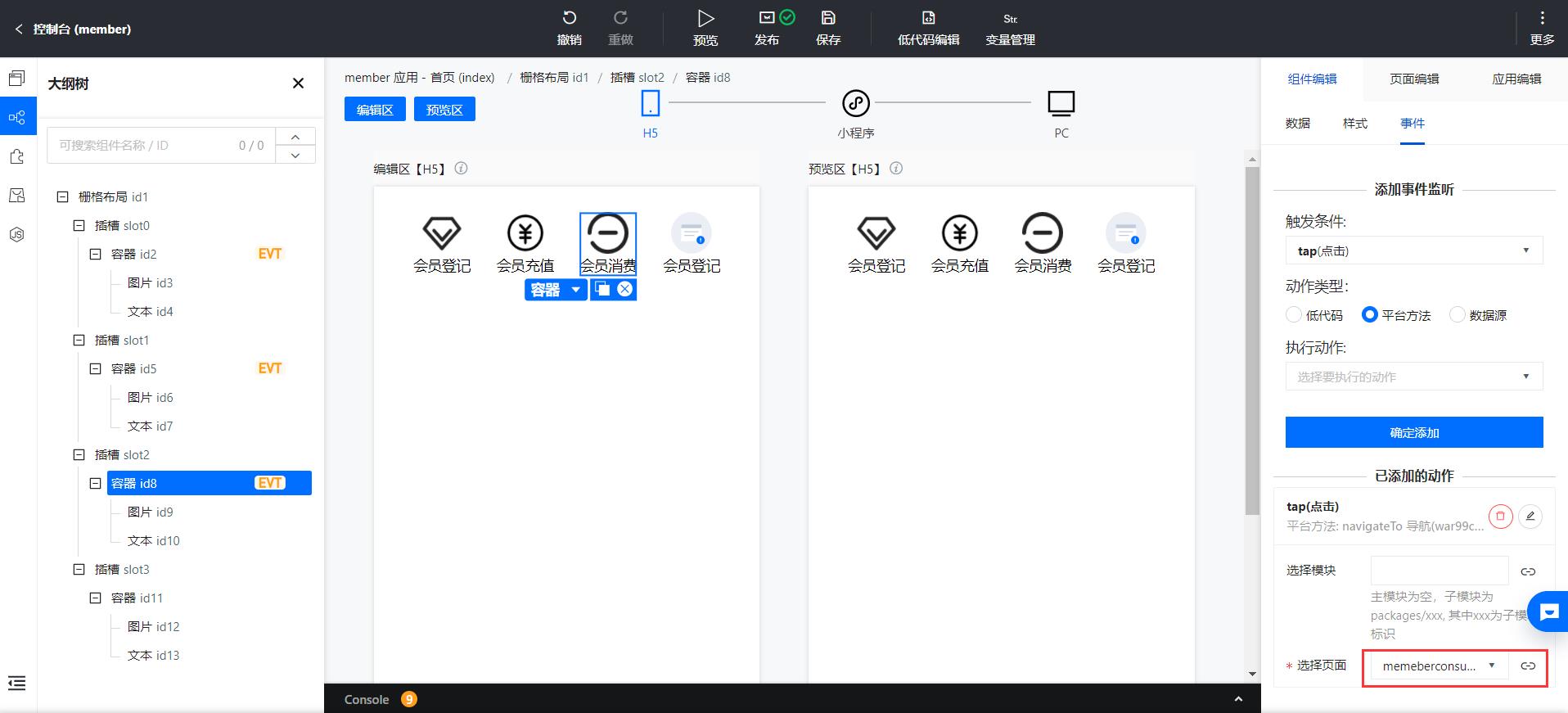
Task: Collapse the 插槽 slot0 node
Action: 79,225
